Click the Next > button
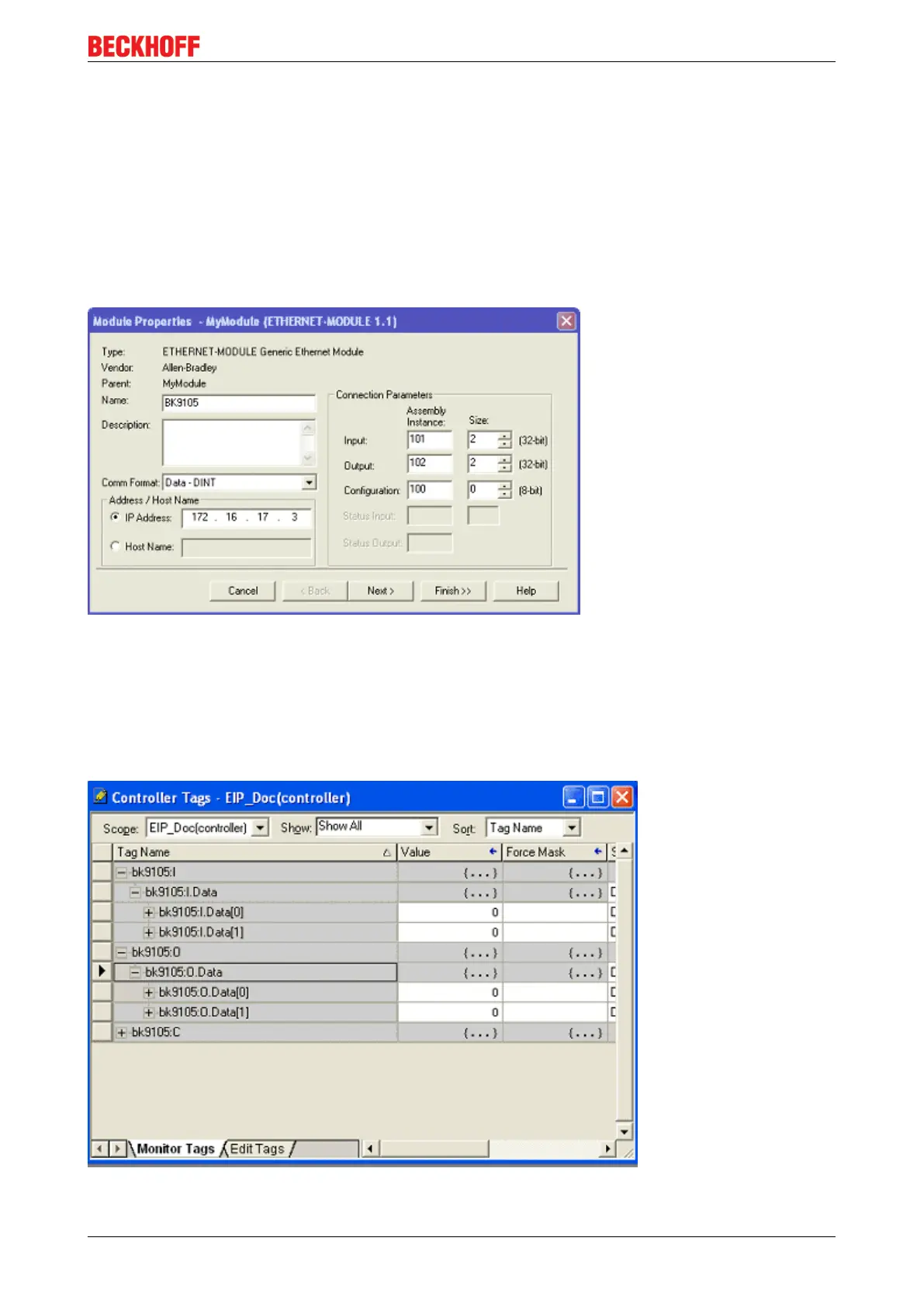 point(380,591)
